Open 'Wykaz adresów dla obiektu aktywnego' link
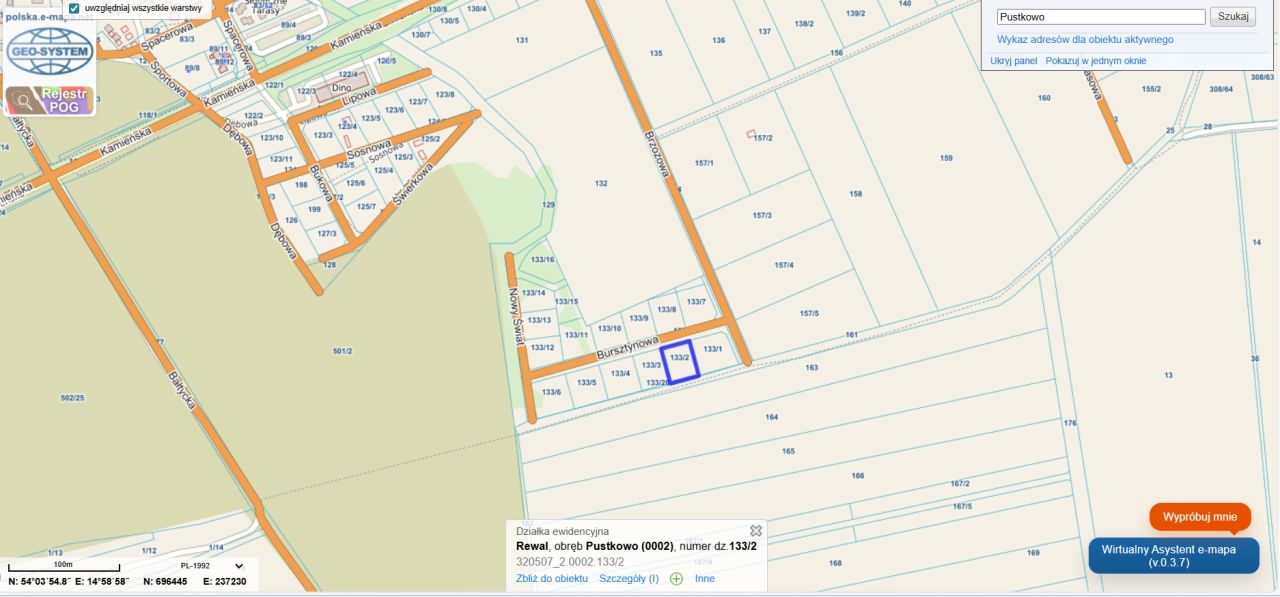The height and width of the screenshot is (597, 1280). [x=1085, y=40]
